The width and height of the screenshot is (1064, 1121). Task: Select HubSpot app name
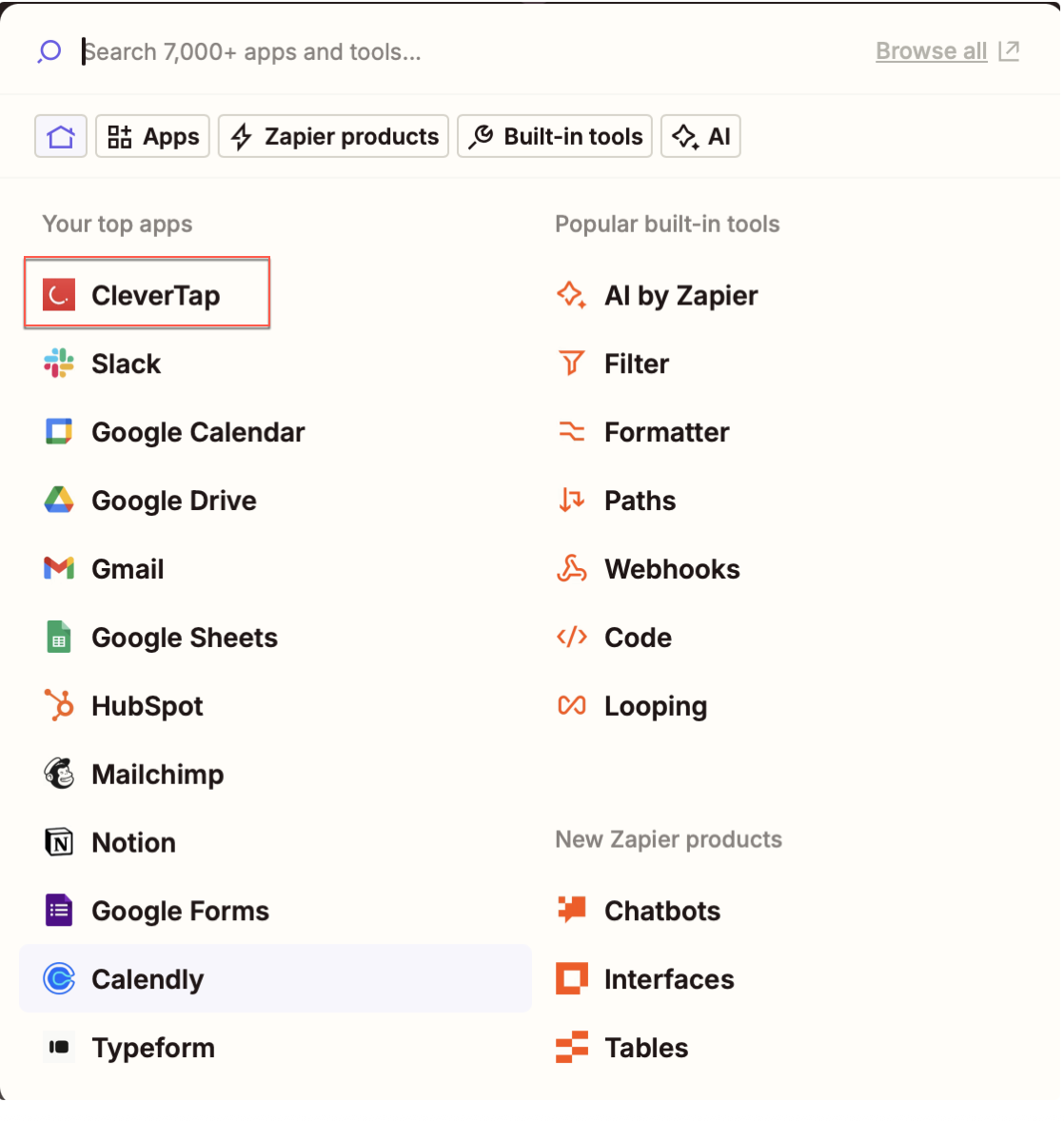tap(148, 706)
